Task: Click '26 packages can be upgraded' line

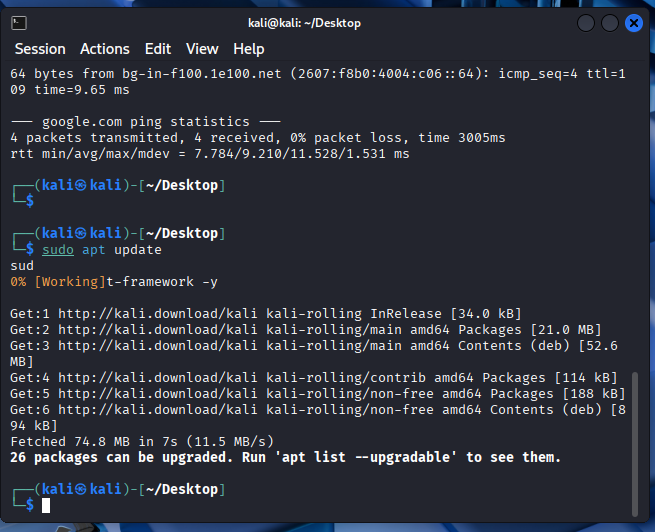Action: coord(285,457)
